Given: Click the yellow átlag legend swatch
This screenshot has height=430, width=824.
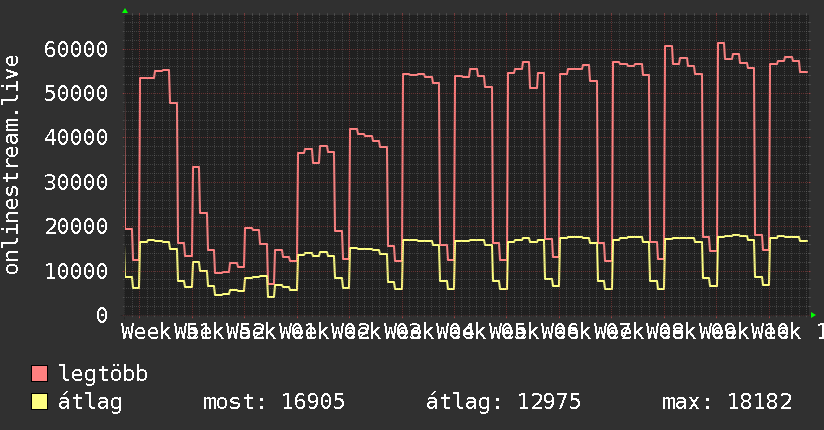Looking at the screenshot, I should [39, 402].
